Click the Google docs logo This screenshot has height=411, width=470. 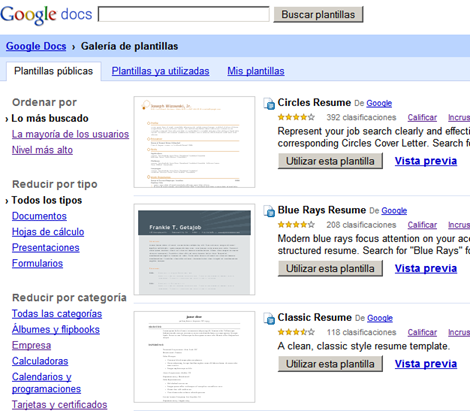[46, 15]
